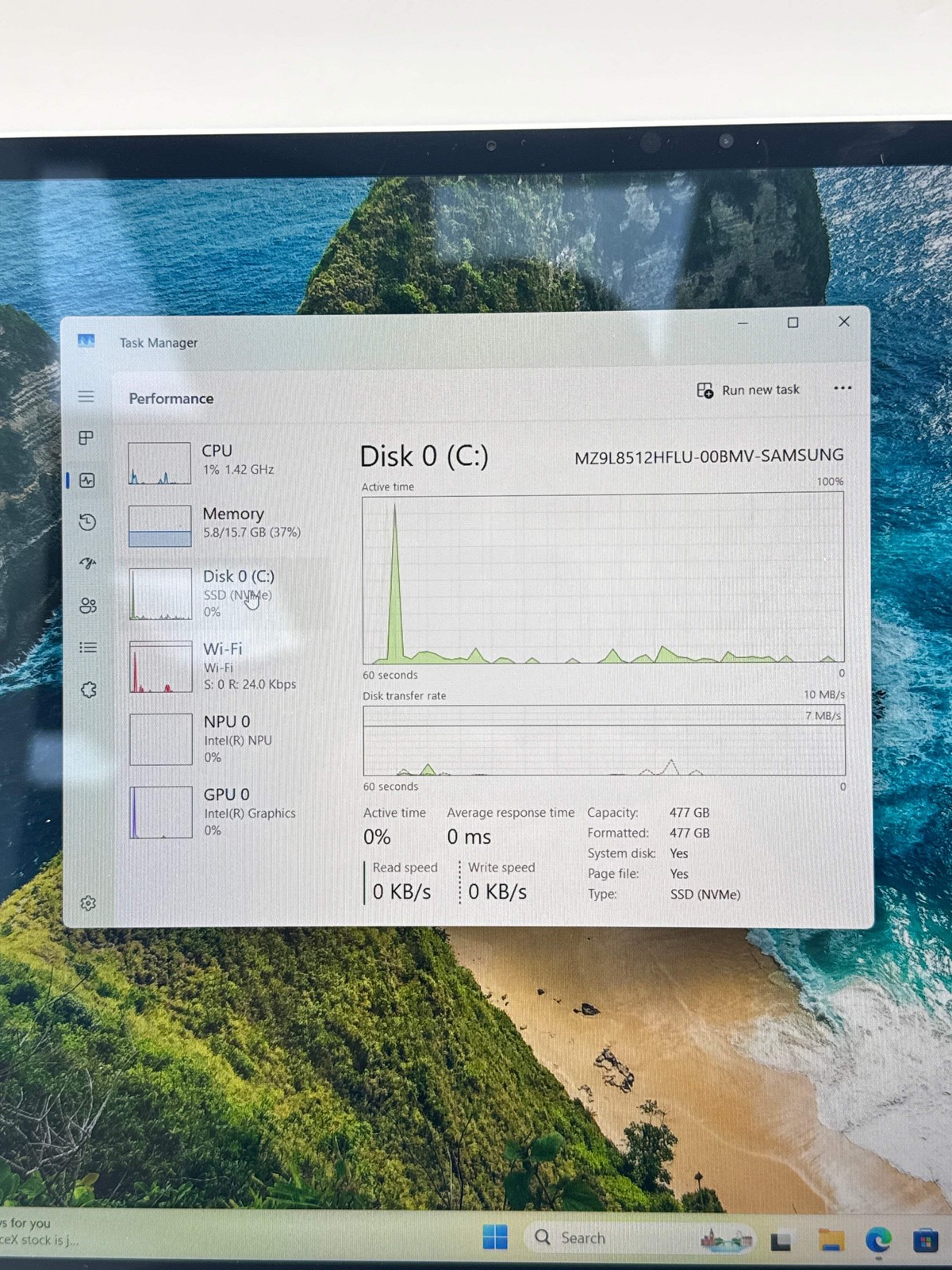Click the Read speed 0 KB/s value
The height and width of the screenshot is (1270, 952).
click(401, 892)
